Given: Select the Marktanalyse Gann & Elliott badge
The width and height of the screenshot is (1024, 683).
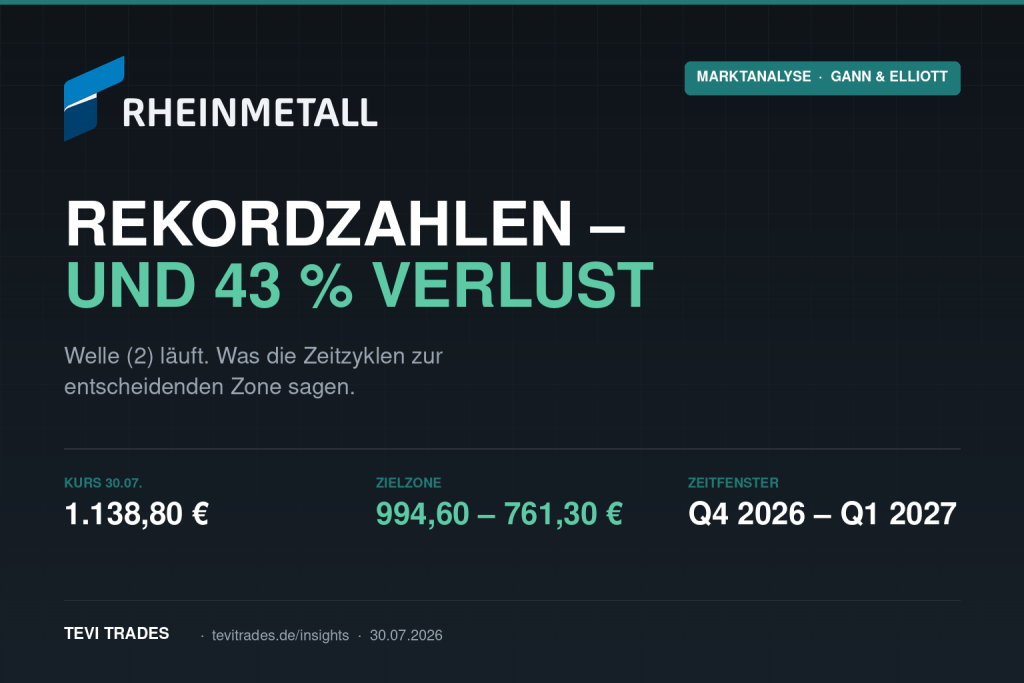Looking at the screenshot, I should (822, 78).
